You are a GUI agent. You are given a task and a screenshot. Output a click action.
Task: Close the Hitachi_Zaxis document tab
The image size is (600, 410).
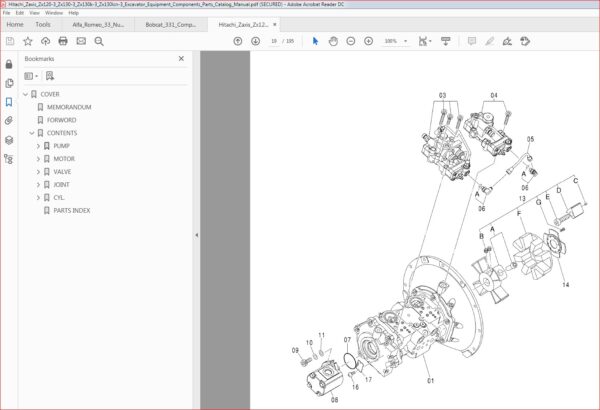[x=275, y=25]
